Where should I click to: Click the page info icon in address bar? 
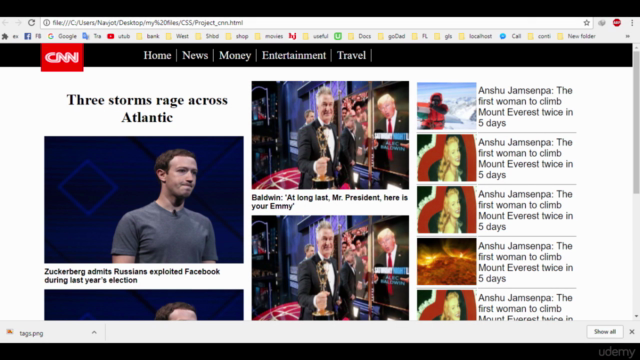(x=47, y=23)
